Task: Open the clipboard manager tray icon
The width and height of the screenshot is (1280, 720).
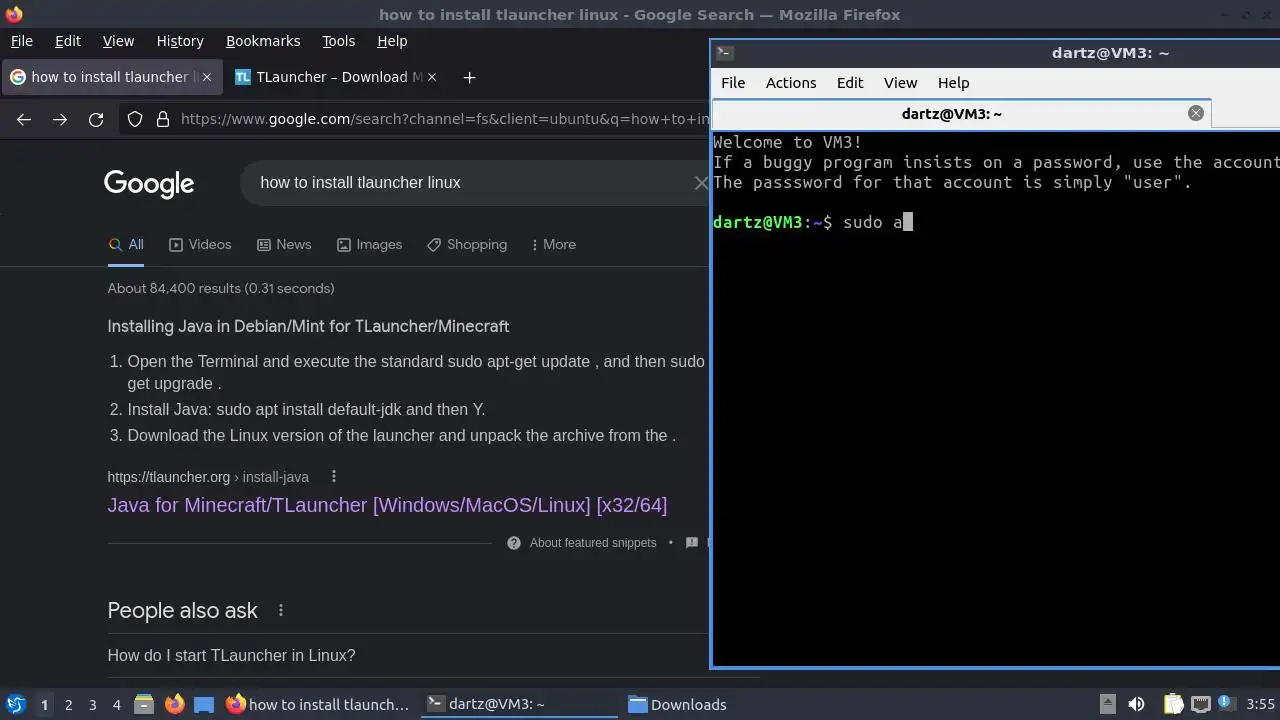Action: (x=1173, y=704)
